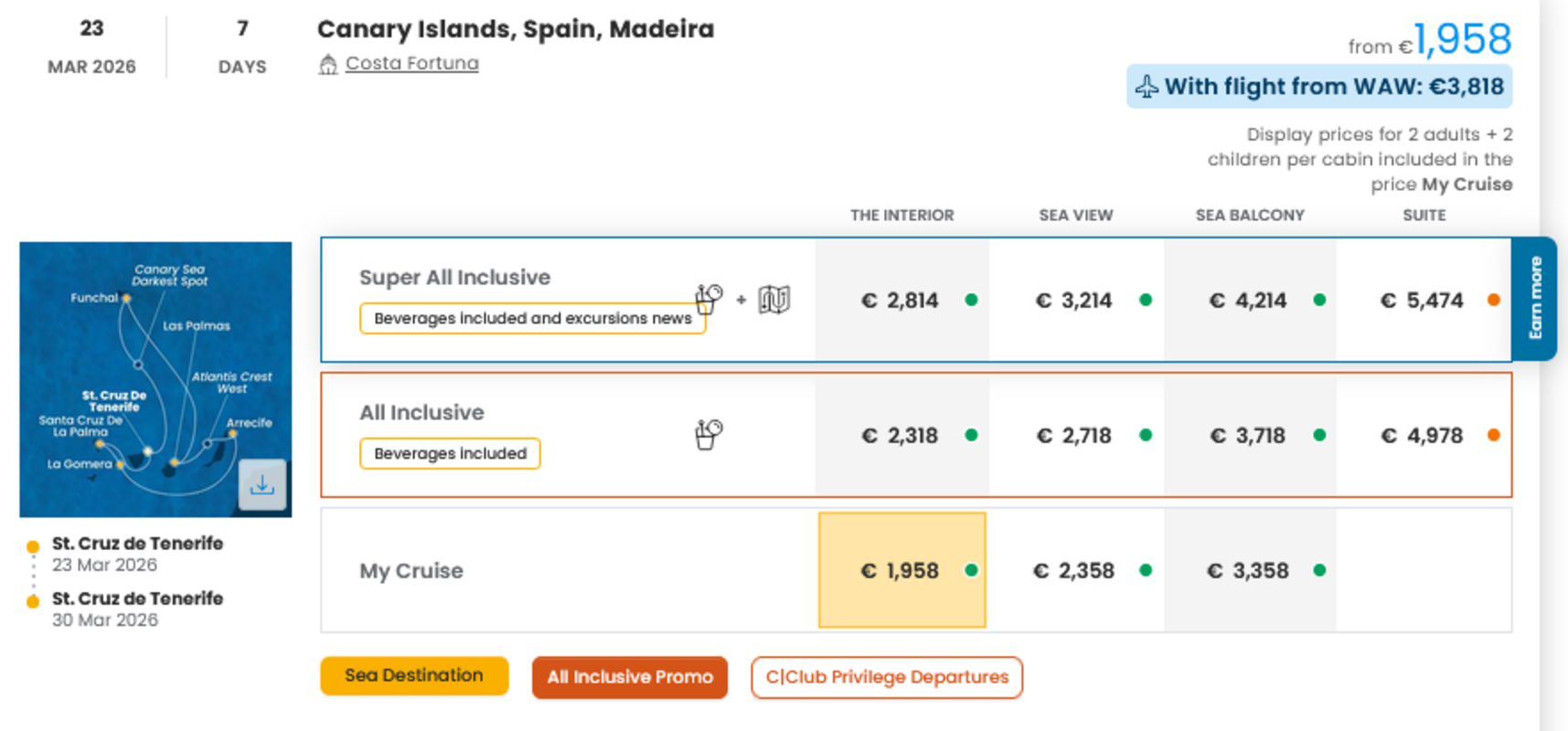1568x731 pixels.
Task: Select My Cruise interior price € 1,958
Action: click(x=901, y=570)
